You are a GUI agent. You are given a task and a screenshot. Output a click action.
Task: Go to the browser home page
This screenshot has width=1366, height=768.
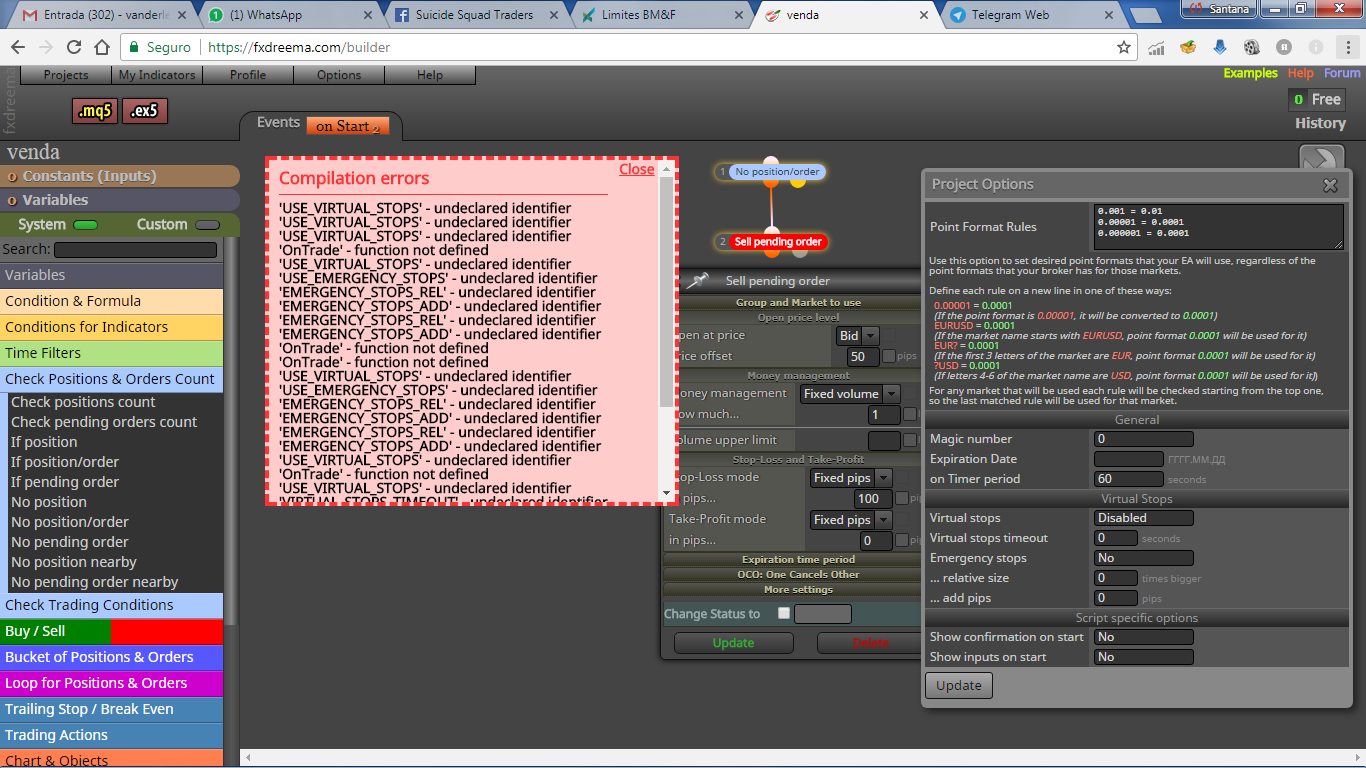[102, 47]
